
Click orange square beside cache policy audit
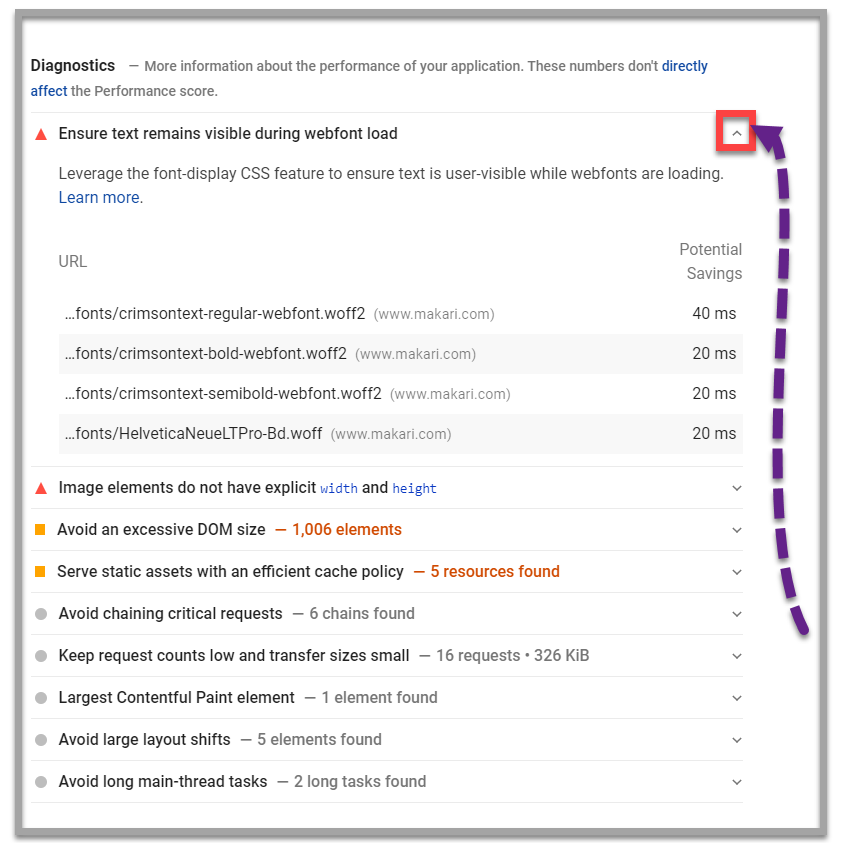[41, 572]
